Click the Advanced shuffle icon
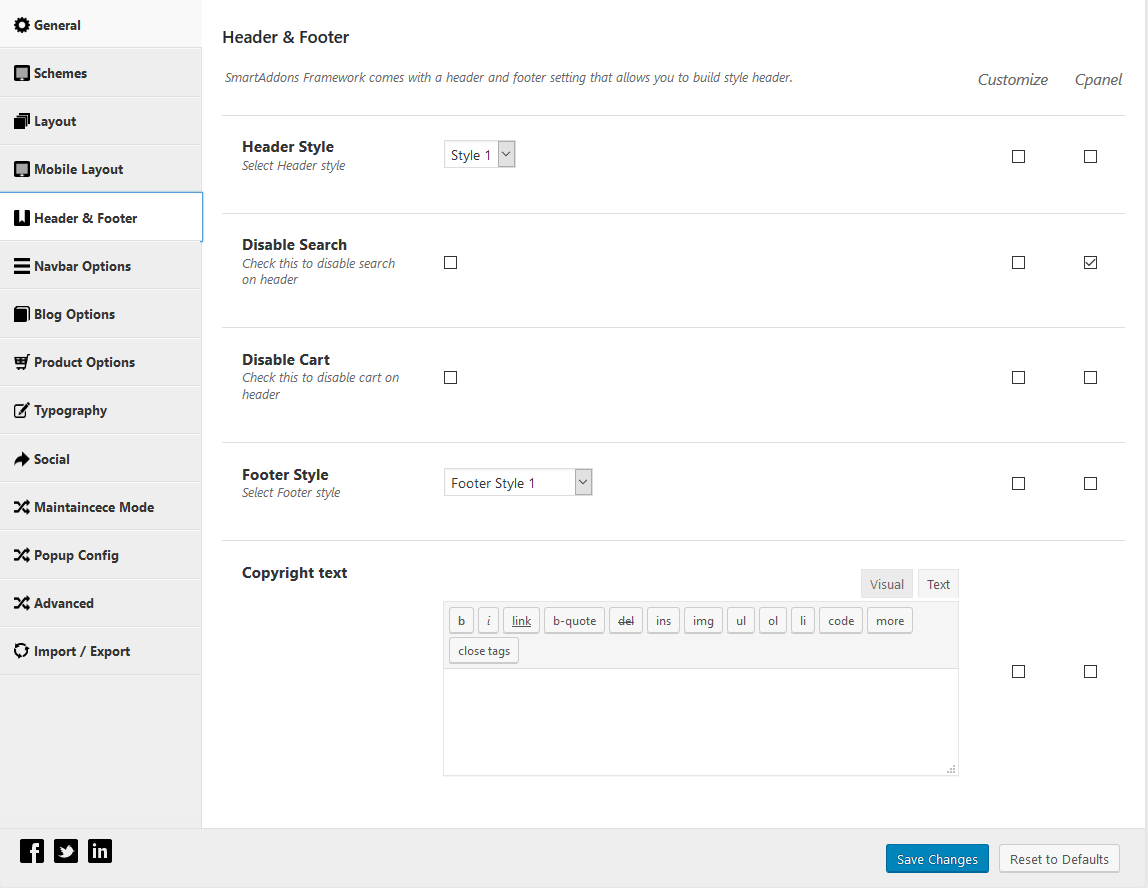Image resolution: width=1148 pixels, height=888 pixels. tap(22, 603)
